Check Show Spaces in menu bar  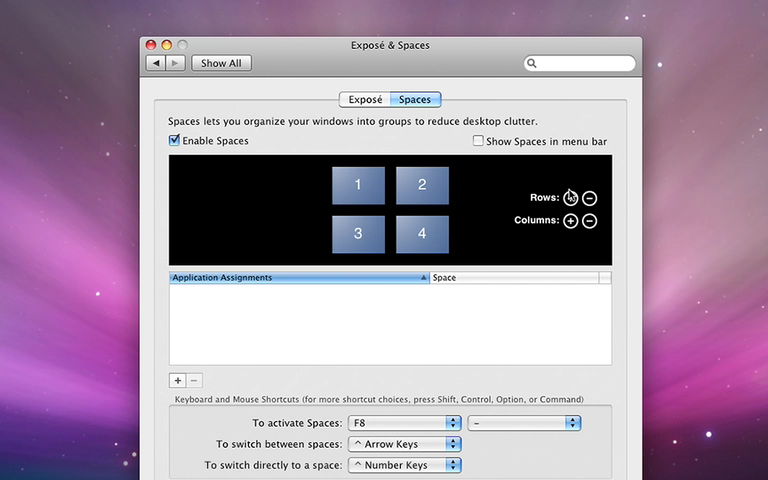pos(478,141)
